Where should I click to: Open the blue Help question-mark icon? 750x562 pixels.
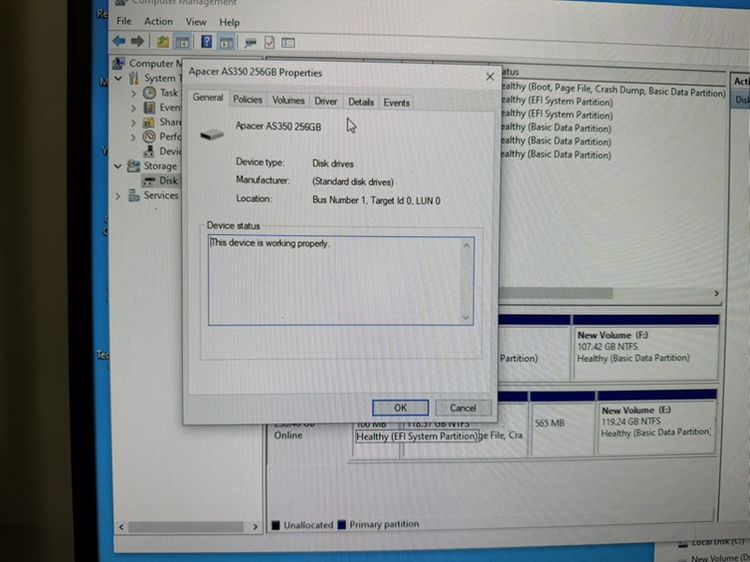206,42
